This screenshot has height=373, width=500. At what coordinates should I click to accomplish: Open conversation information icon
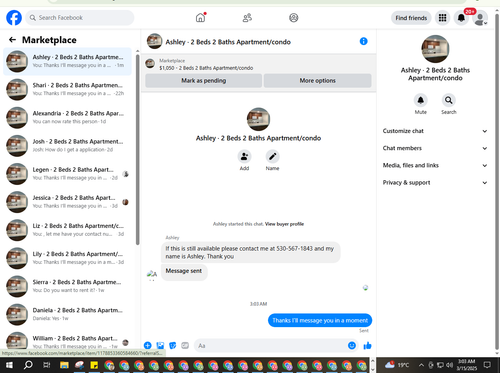(x=363, y=41)
